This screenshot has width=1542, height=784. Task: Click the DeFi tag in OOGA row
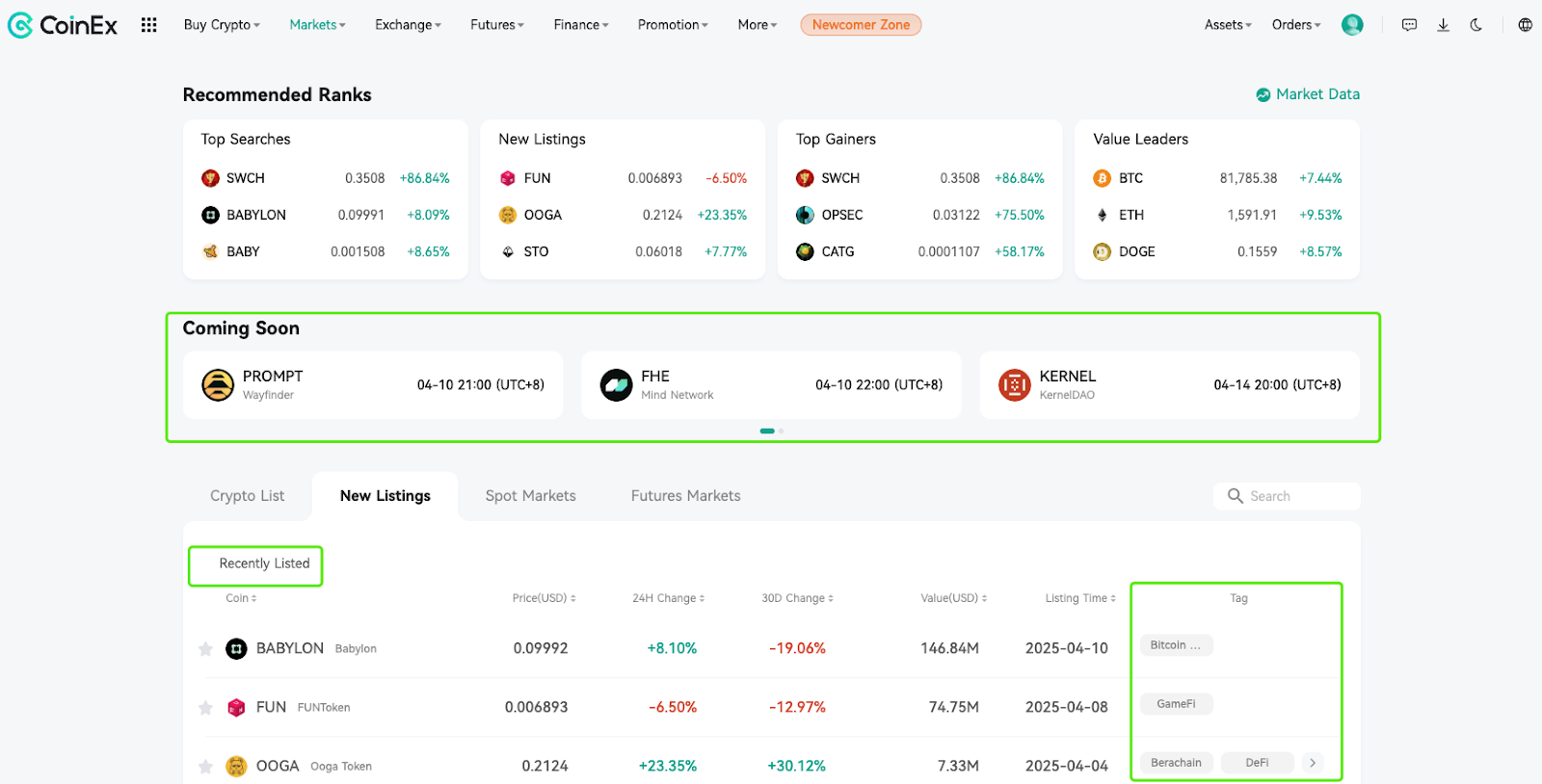coord(1257,763)
